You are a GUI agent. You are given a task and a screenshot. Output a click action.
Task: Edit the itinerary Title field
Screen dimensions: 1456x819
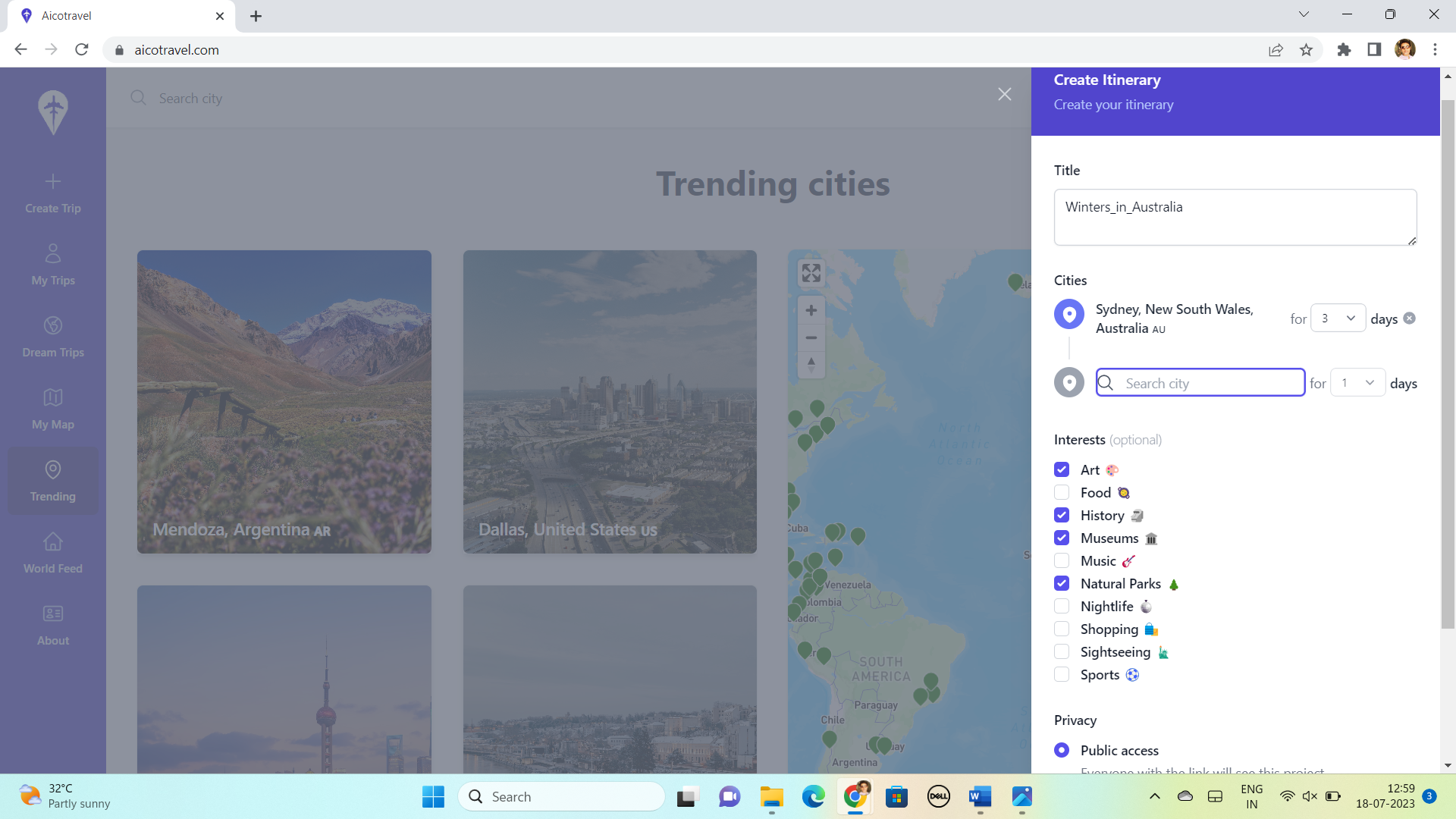coord(1235,217)
